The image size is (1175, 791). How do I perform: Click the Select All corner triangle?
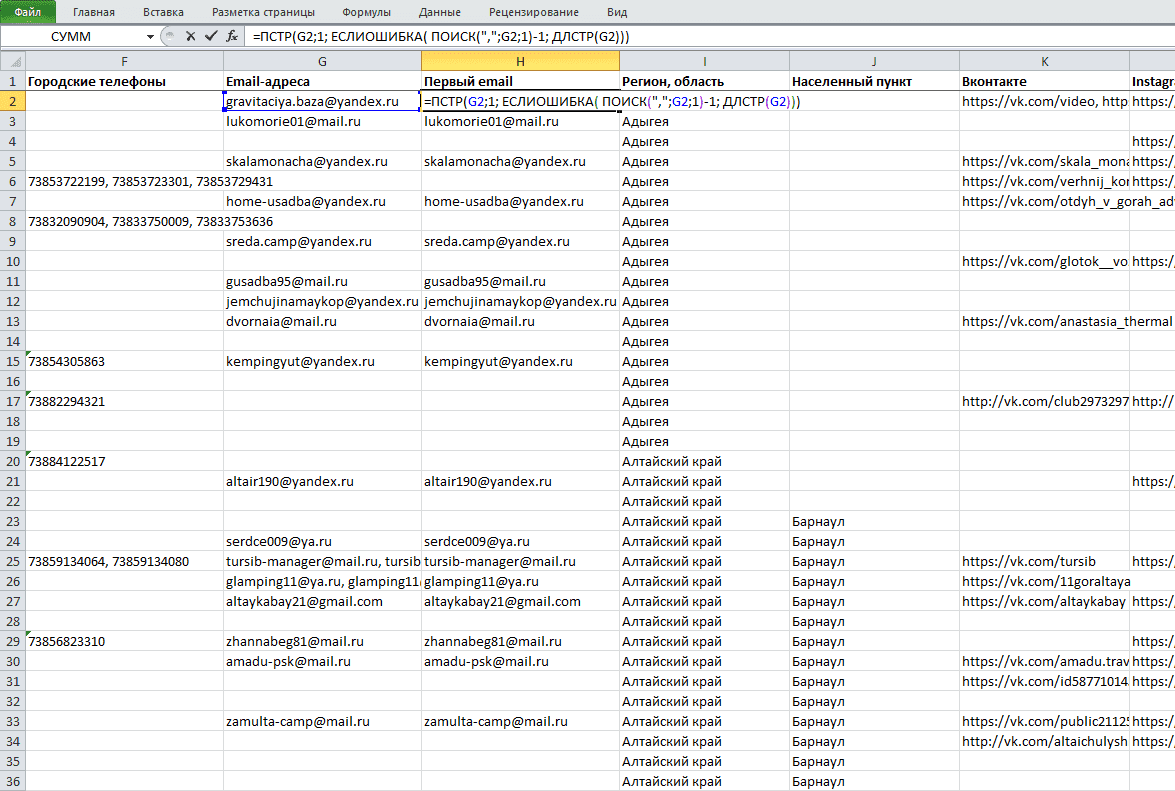coord(13,61)
